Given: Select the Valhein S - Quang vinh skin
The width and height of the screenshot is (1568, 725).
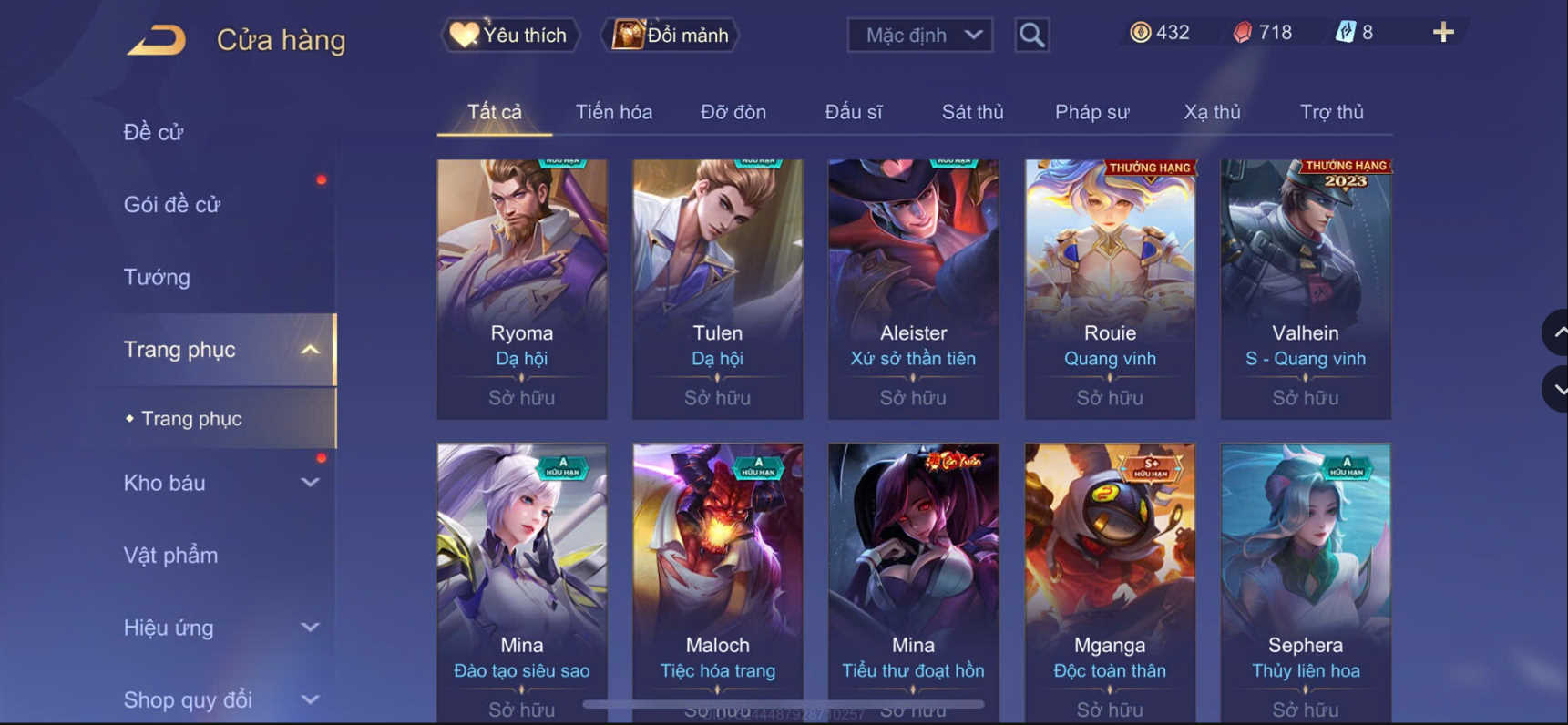Looking at the screenshot, I should click(1306, 290).
